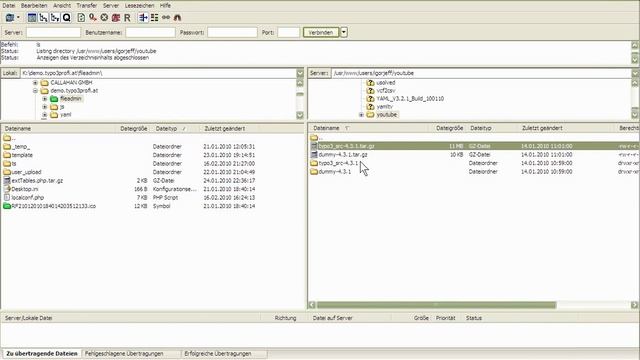Open the directory listing filters dialog
This screenshot has height=360, width=640.
pos(143,18)
